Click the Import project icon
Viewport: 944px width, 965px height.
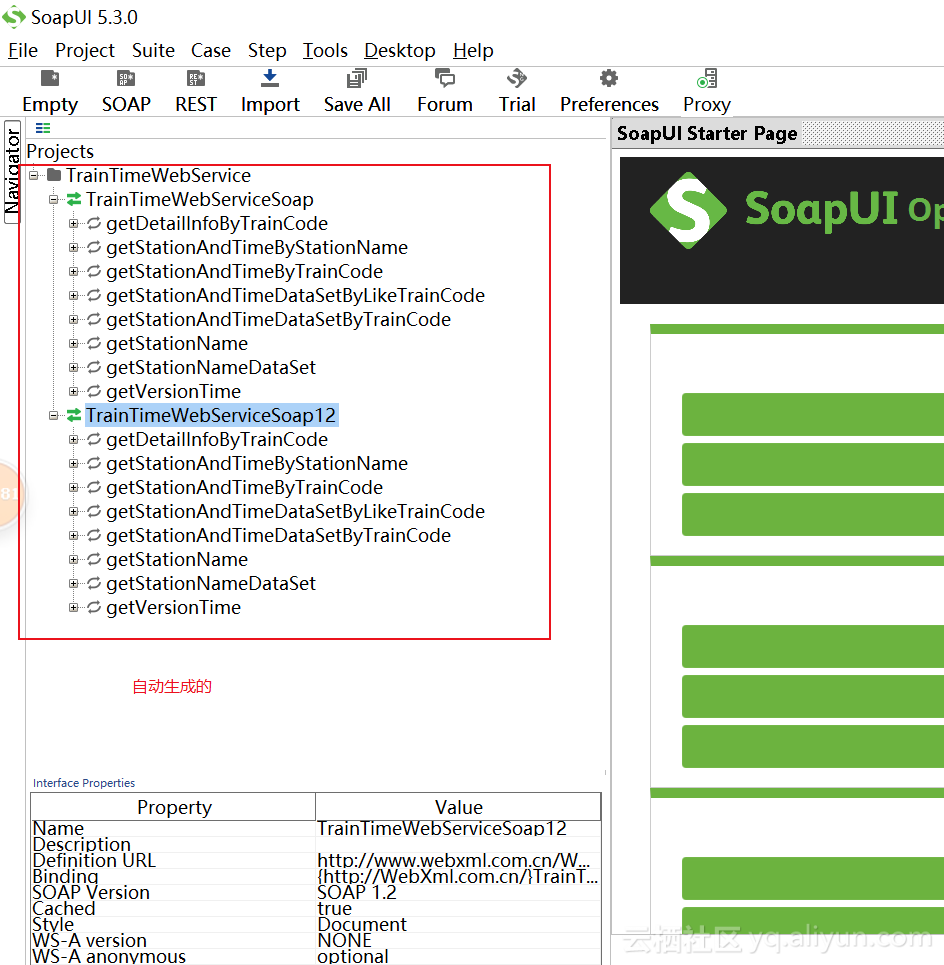[270, 78]
